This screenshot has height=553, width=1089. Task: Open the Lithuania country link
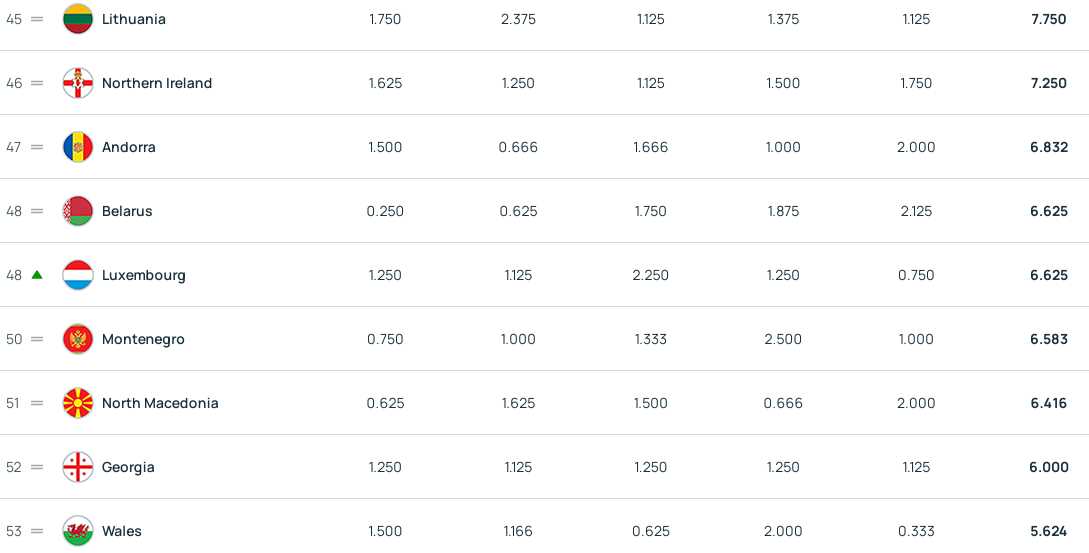pos(134,19)
